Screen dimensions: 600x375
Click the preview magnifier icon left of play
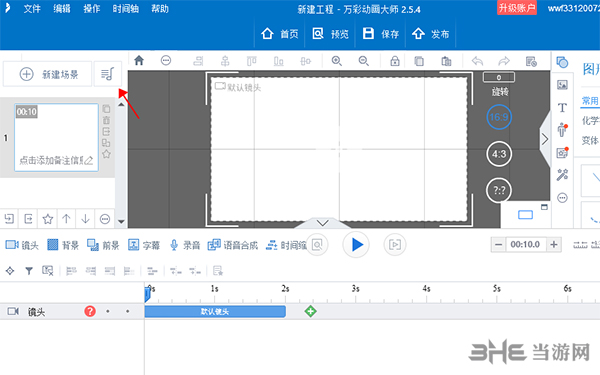pyautogui.click(x=317, y=245)
